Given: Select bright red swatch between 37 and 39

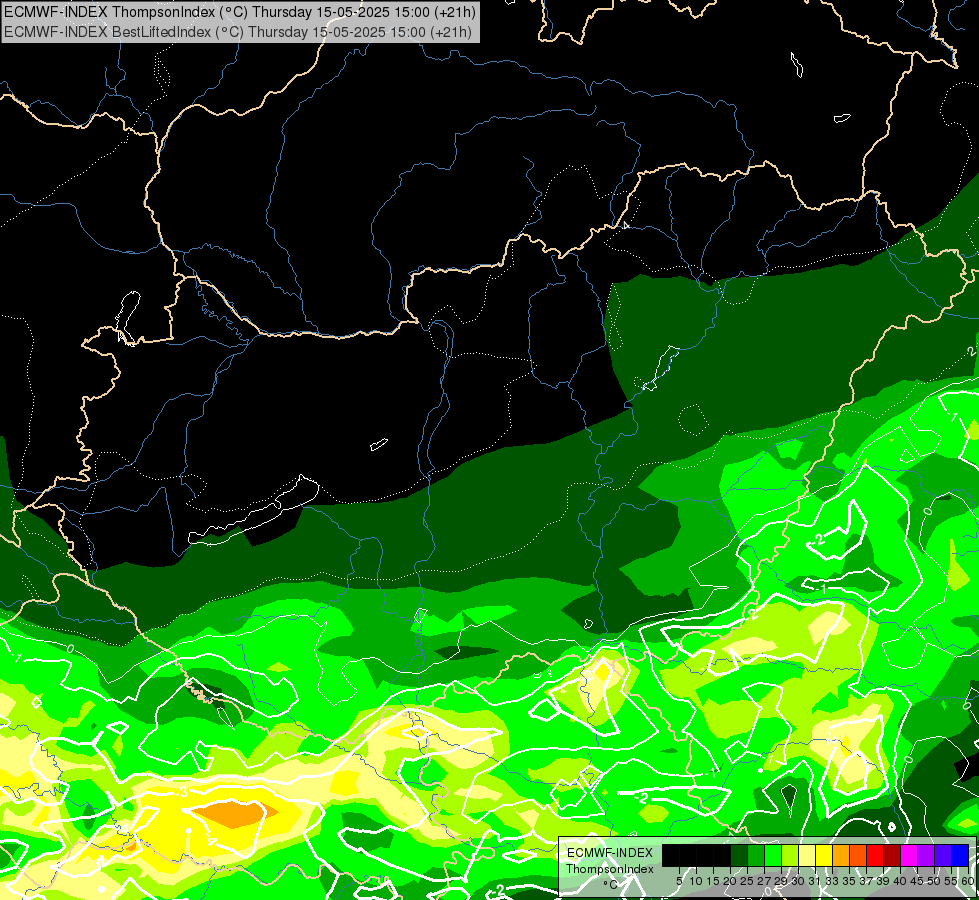Looking at the screenshot, I should [875, 856].
